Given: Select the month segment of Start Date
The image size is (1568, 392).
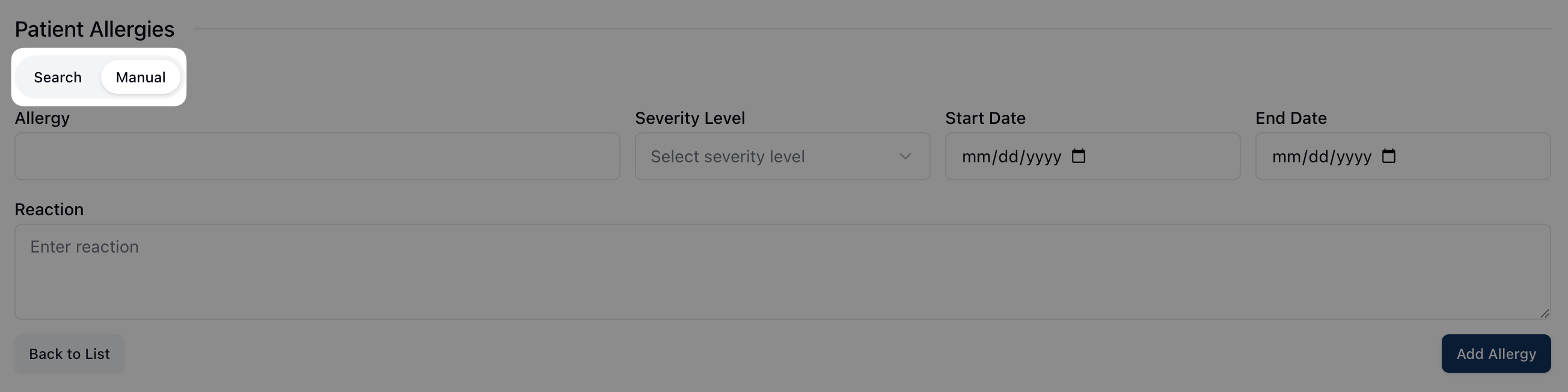Looking at the screenshot, I should click(x=975, y=157).
